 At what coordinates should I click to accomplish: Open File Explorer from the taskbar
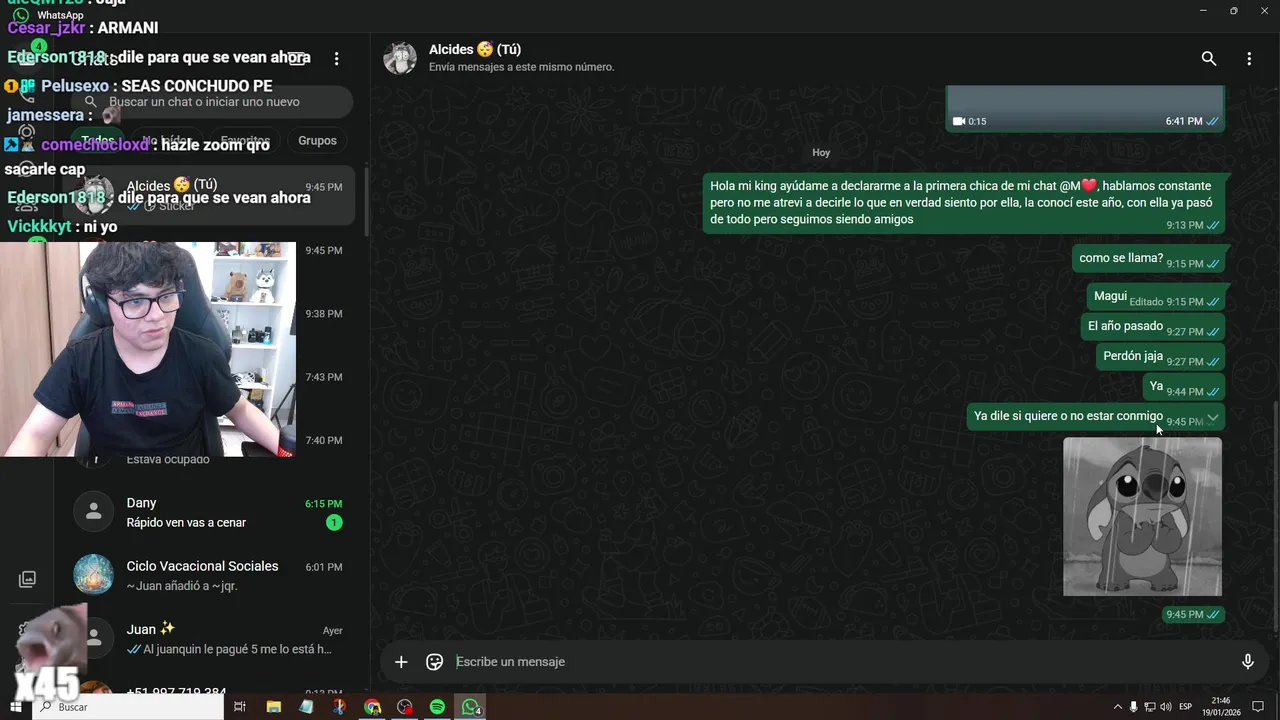coord(273,707)
